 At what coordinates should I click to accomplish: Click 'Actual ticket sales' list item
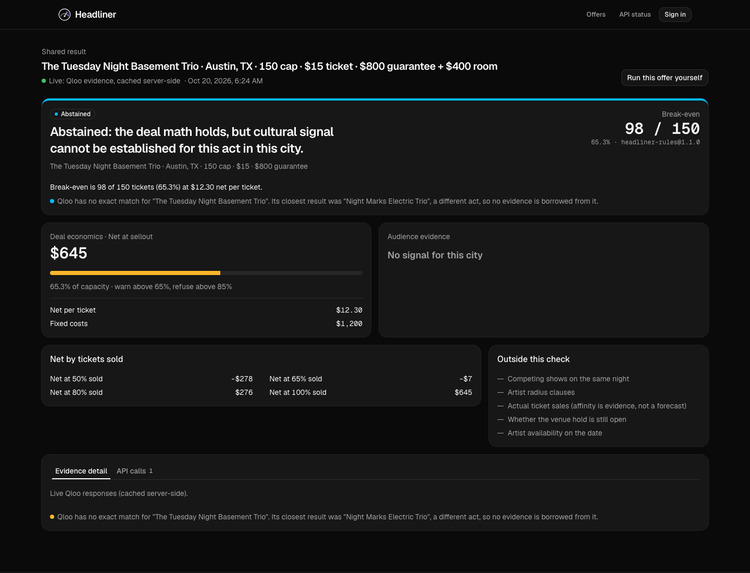click(596, 406)
